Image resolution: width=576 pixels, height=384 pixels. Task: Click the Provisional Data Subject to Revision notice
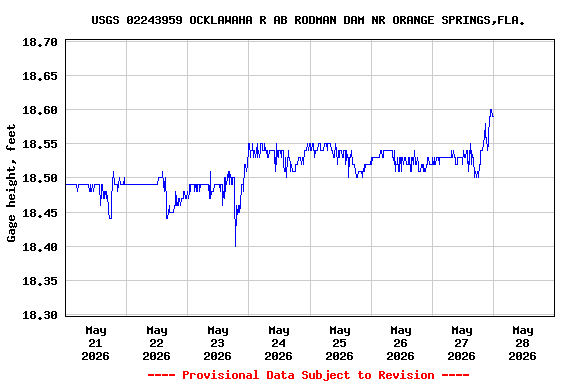309,375
